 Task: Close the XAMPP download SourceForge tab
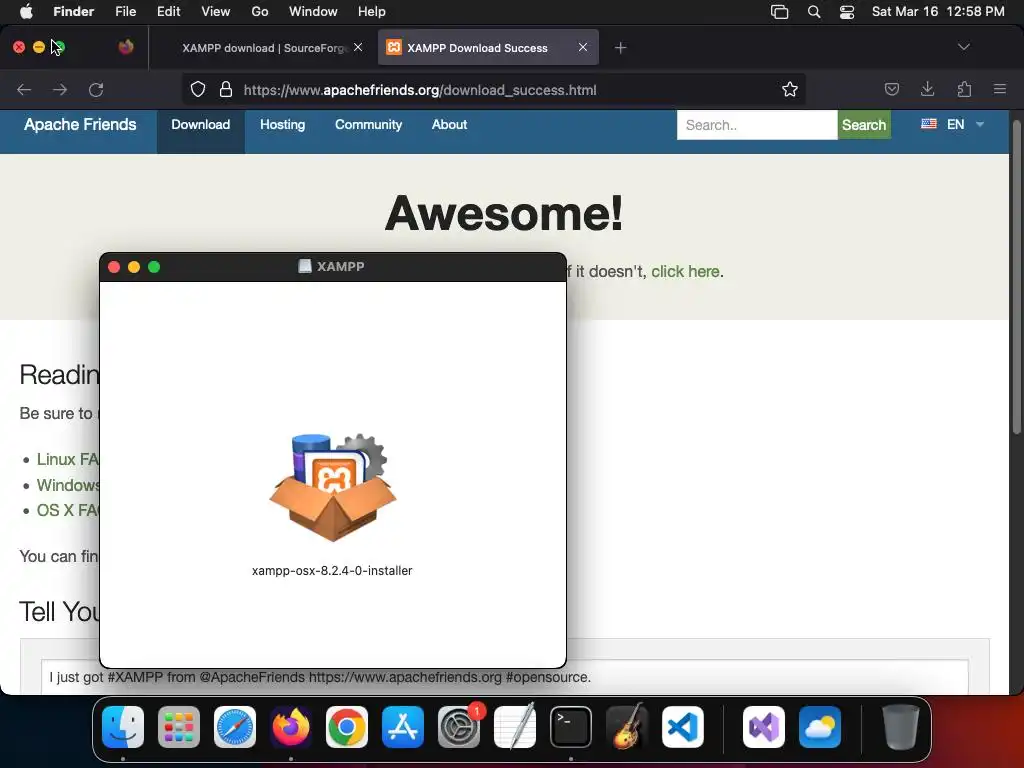coord(358,47)
